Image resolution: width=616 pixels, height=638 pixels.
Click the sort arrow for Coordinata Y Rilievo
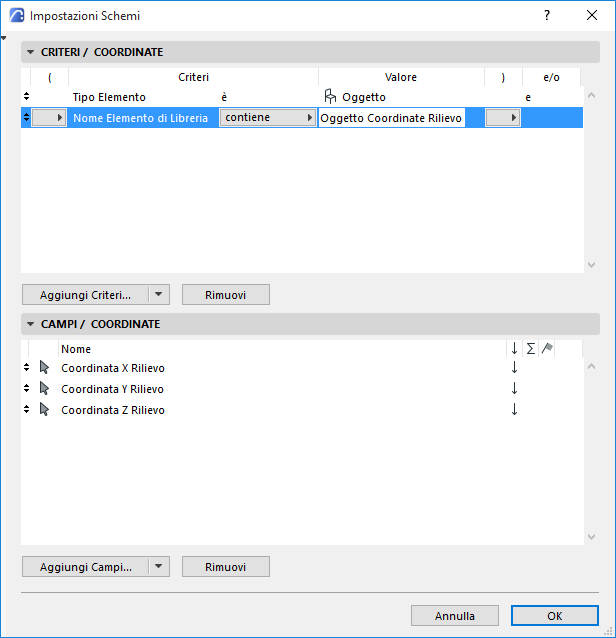click(x=514, y=389)
